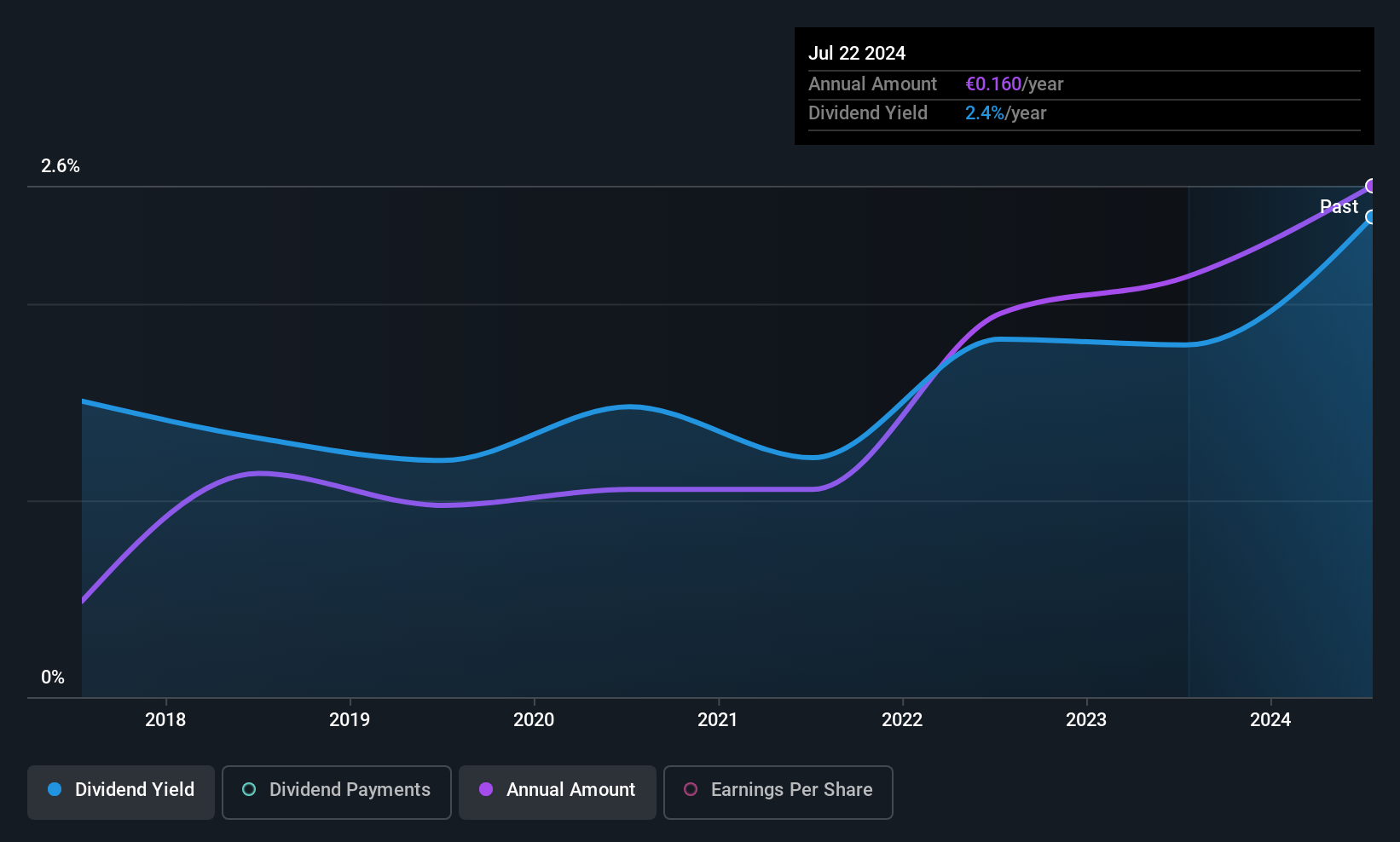Select the blue Dividend Yield endpoint marker
This screenshot has width=1400, height=842.
point(1371,217)
